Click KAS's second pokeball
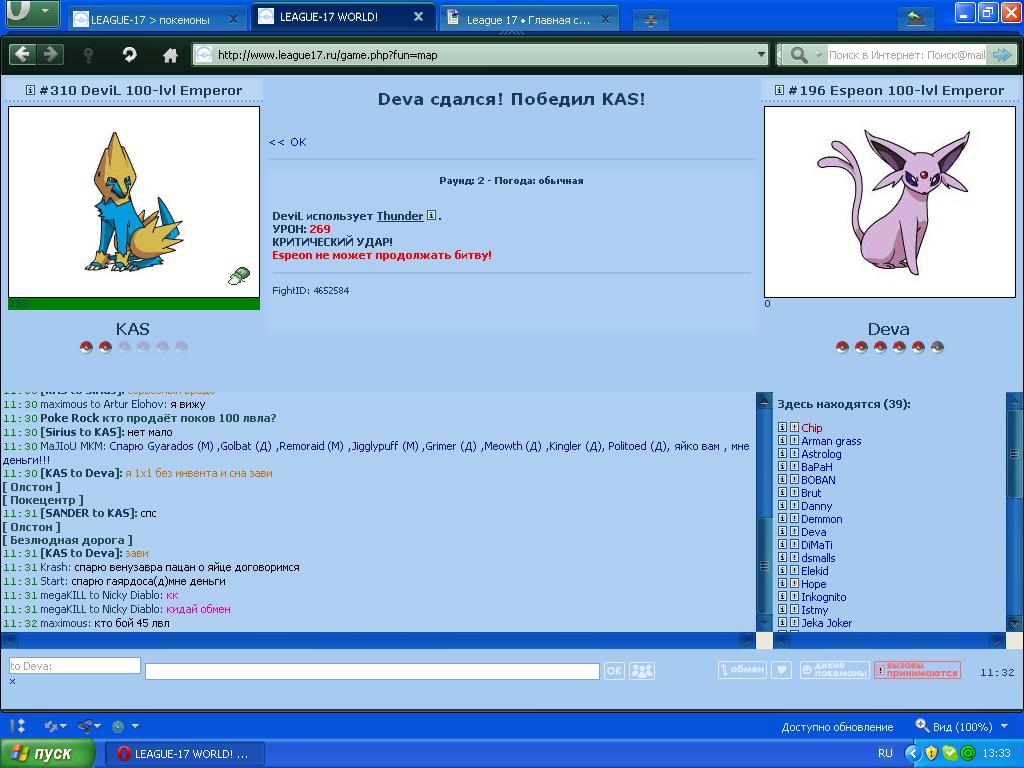 coord(105,347)
